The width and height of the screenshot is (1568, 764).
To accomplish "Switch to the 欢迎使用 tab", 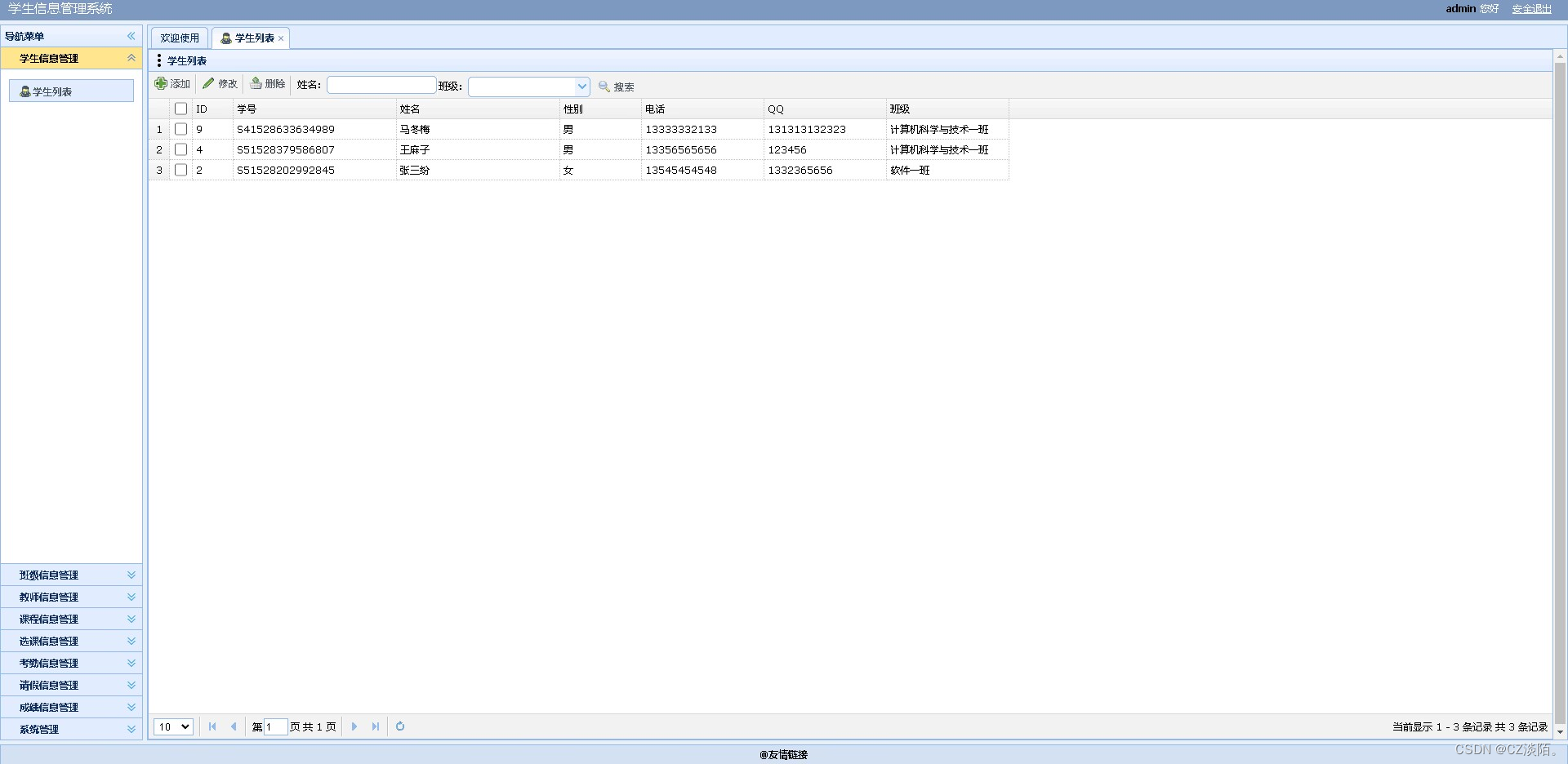I will pyautogui.click(x=180, y=38).
